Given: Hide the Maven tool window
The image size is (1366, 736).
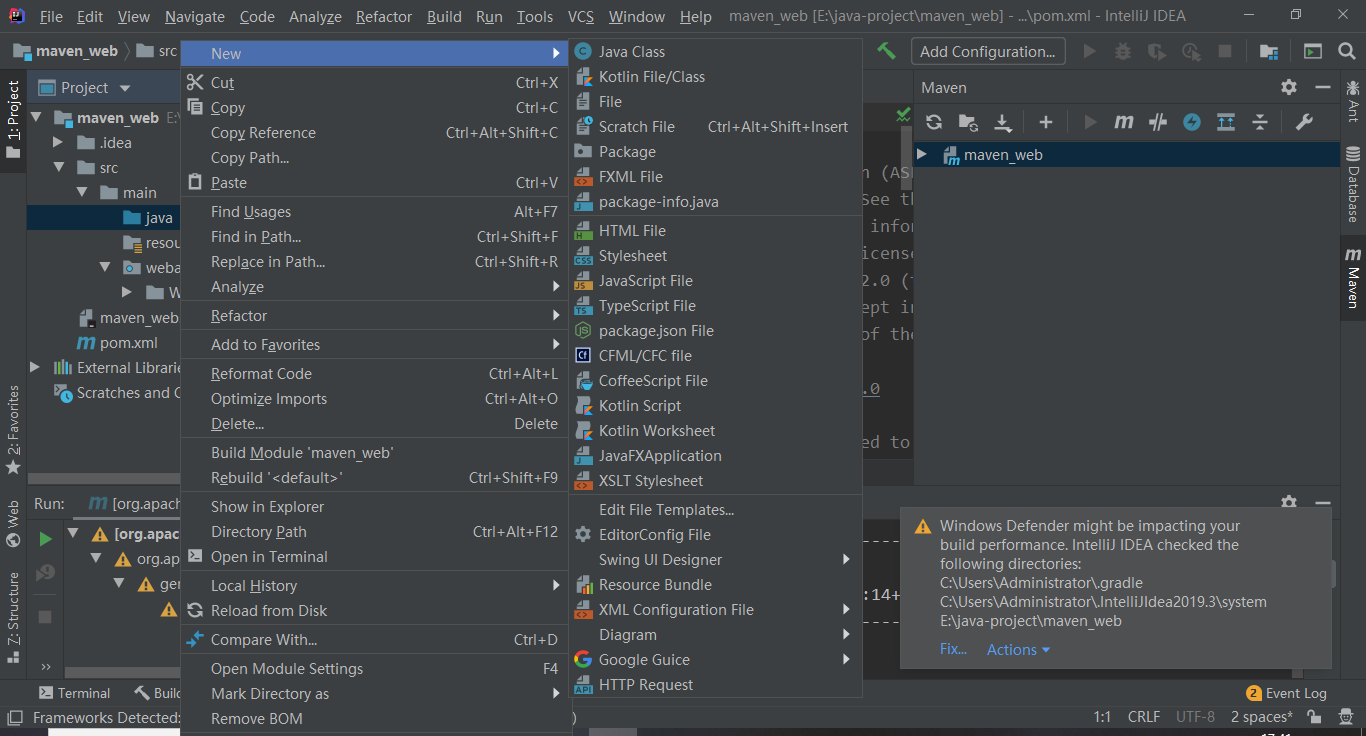Looking at the screenshot, I should (1323, 87).
